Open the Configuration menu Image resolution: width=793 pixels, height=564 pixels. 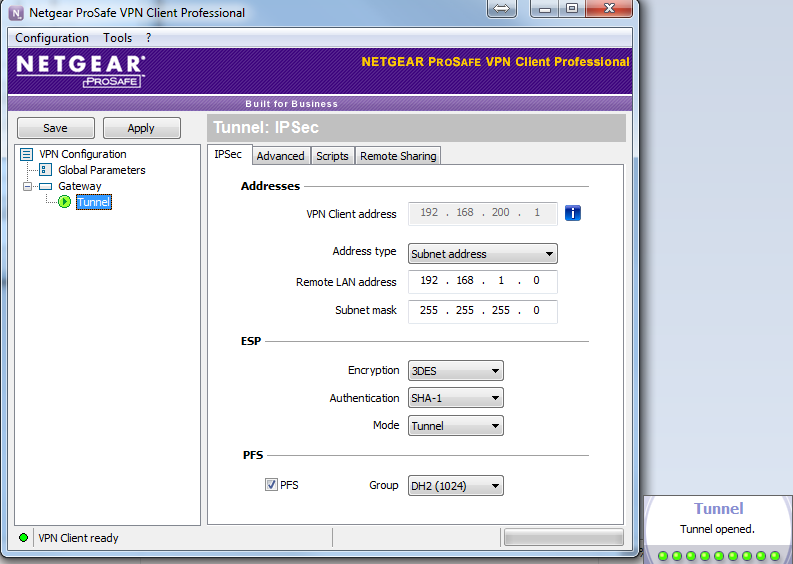click(x=52, y=38)
